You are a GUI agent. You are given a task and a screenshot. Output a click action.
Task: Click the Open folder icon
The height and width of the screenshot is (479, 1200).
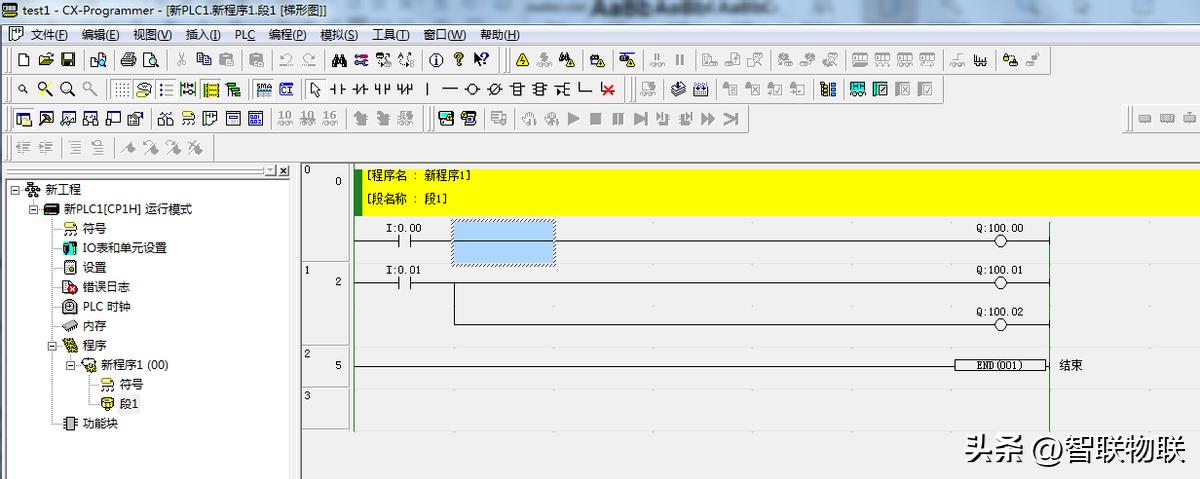(46, 60)
